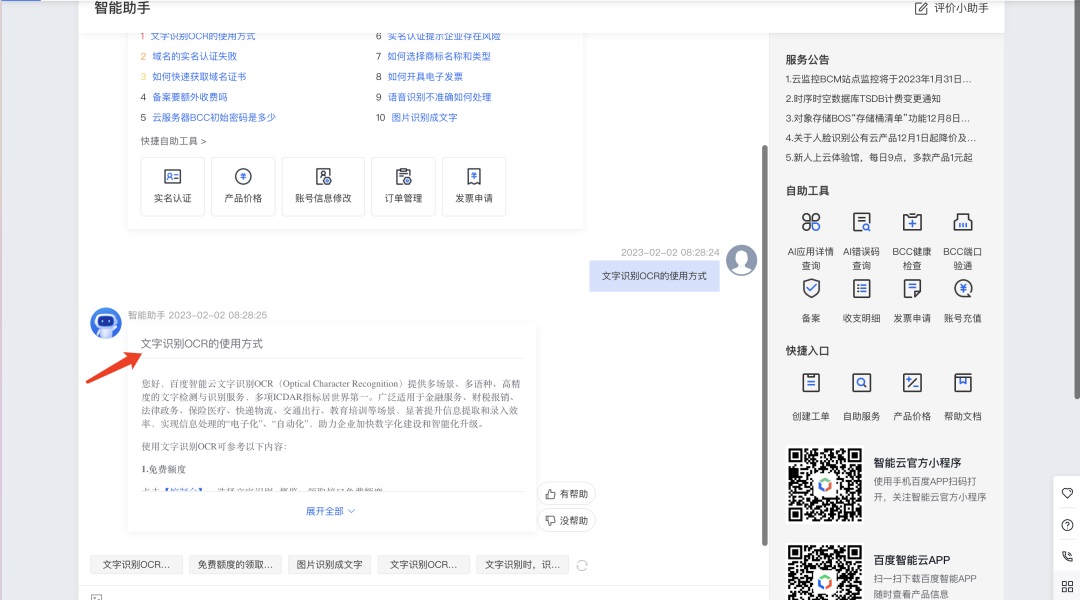1080x600 pixels.
Task: Click the 评价小助手 edit icon
Action: (921, 8)
